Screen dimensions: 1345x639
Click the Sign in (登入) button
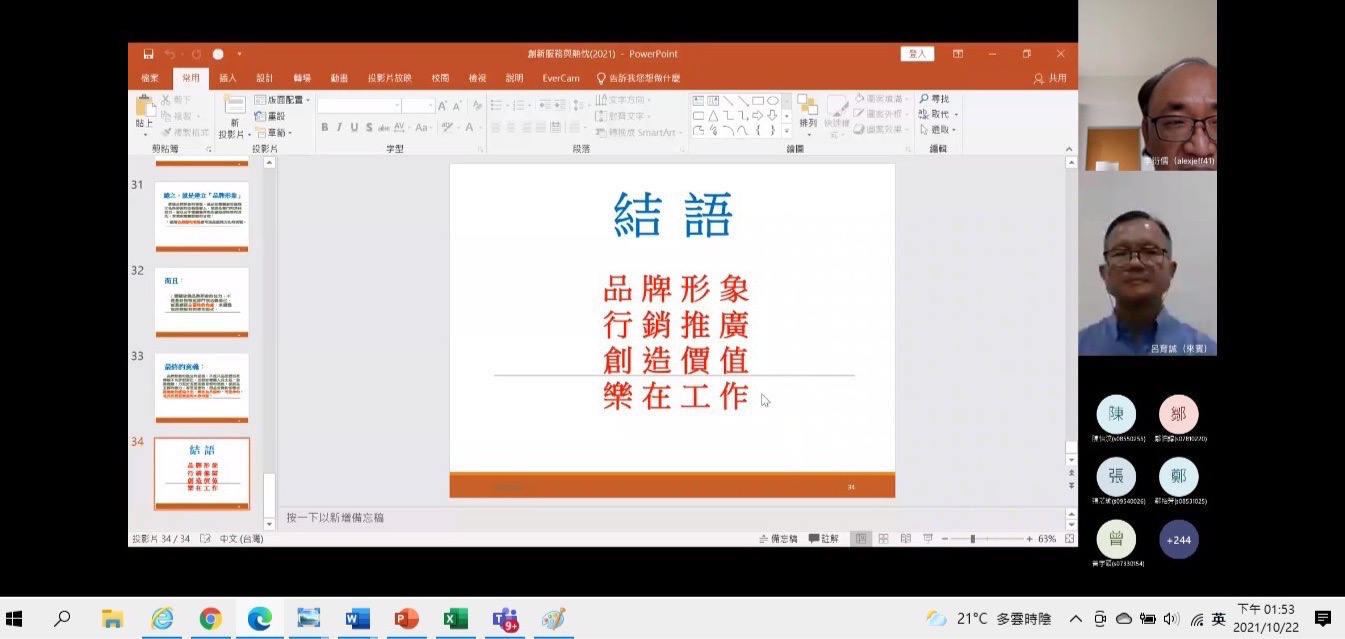pos(917,54)
